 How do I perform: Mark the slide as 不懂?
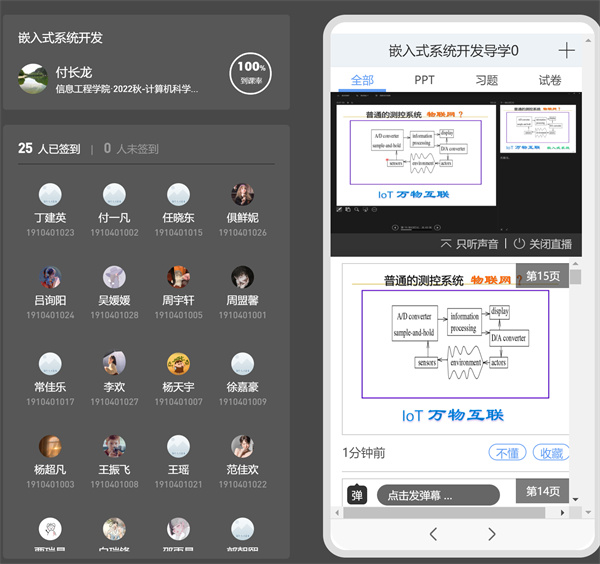(508, 453)
